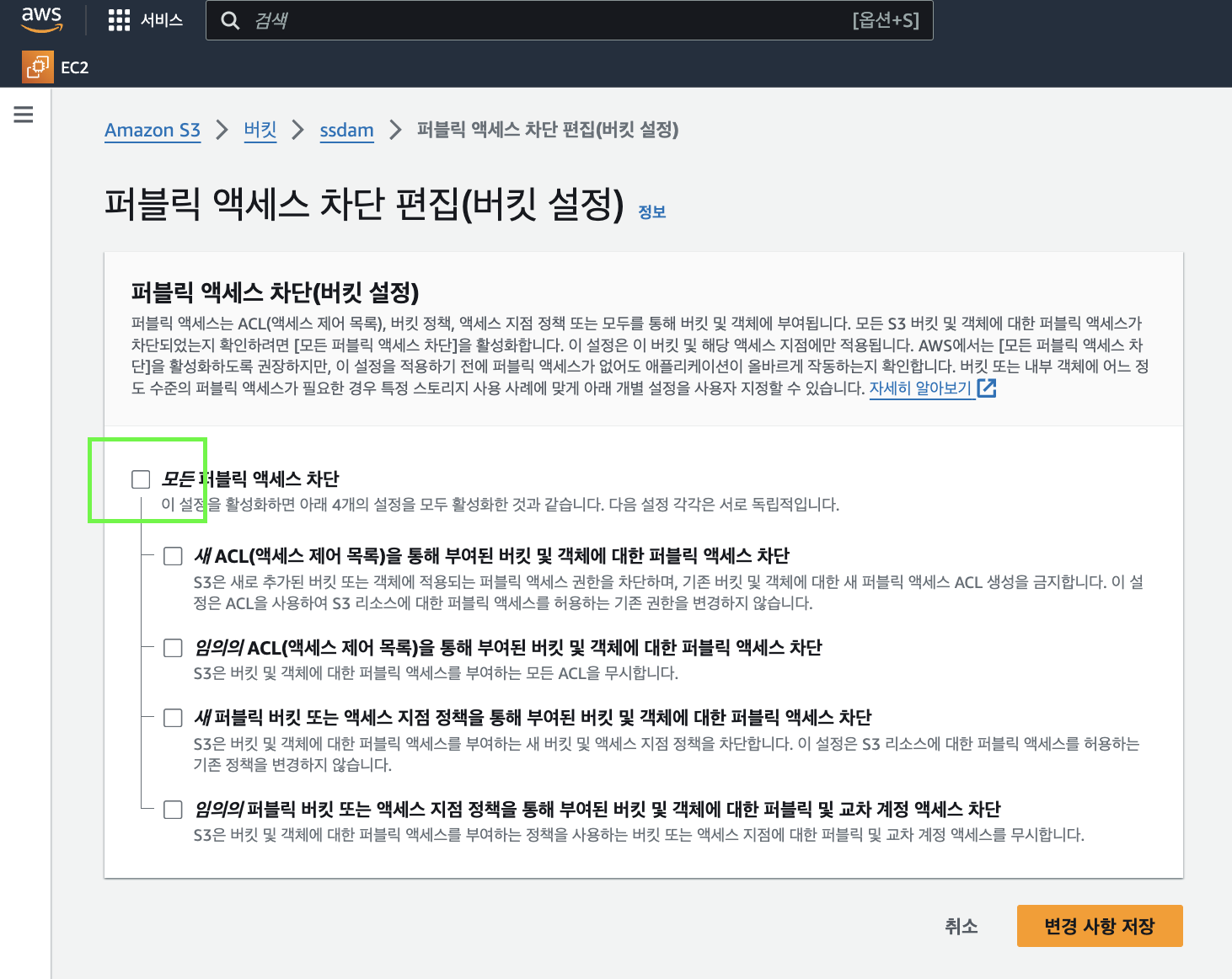This screenshot has width=1232, height=979.
Task: Click the 퍼블릭 액세스 차단 편집(버킷 설정) breadcrumb text
Action: [548, 130]
